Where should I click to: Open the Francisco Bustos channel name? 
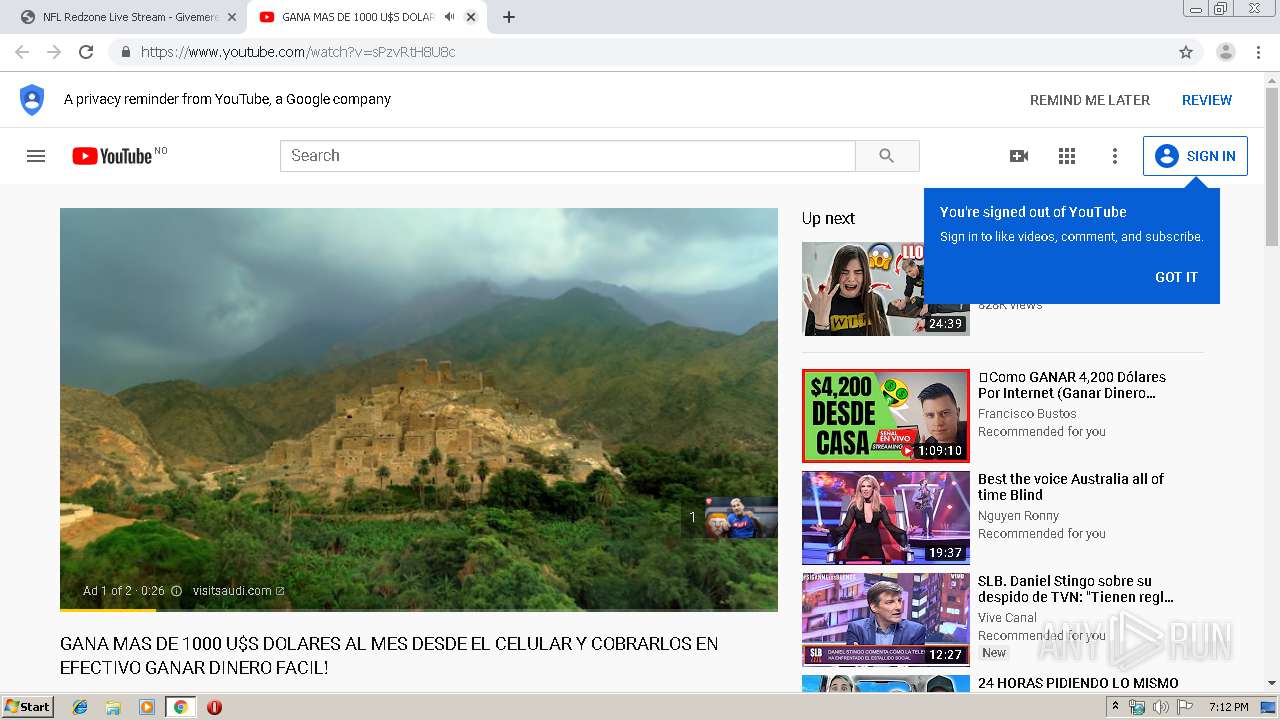1027,414
